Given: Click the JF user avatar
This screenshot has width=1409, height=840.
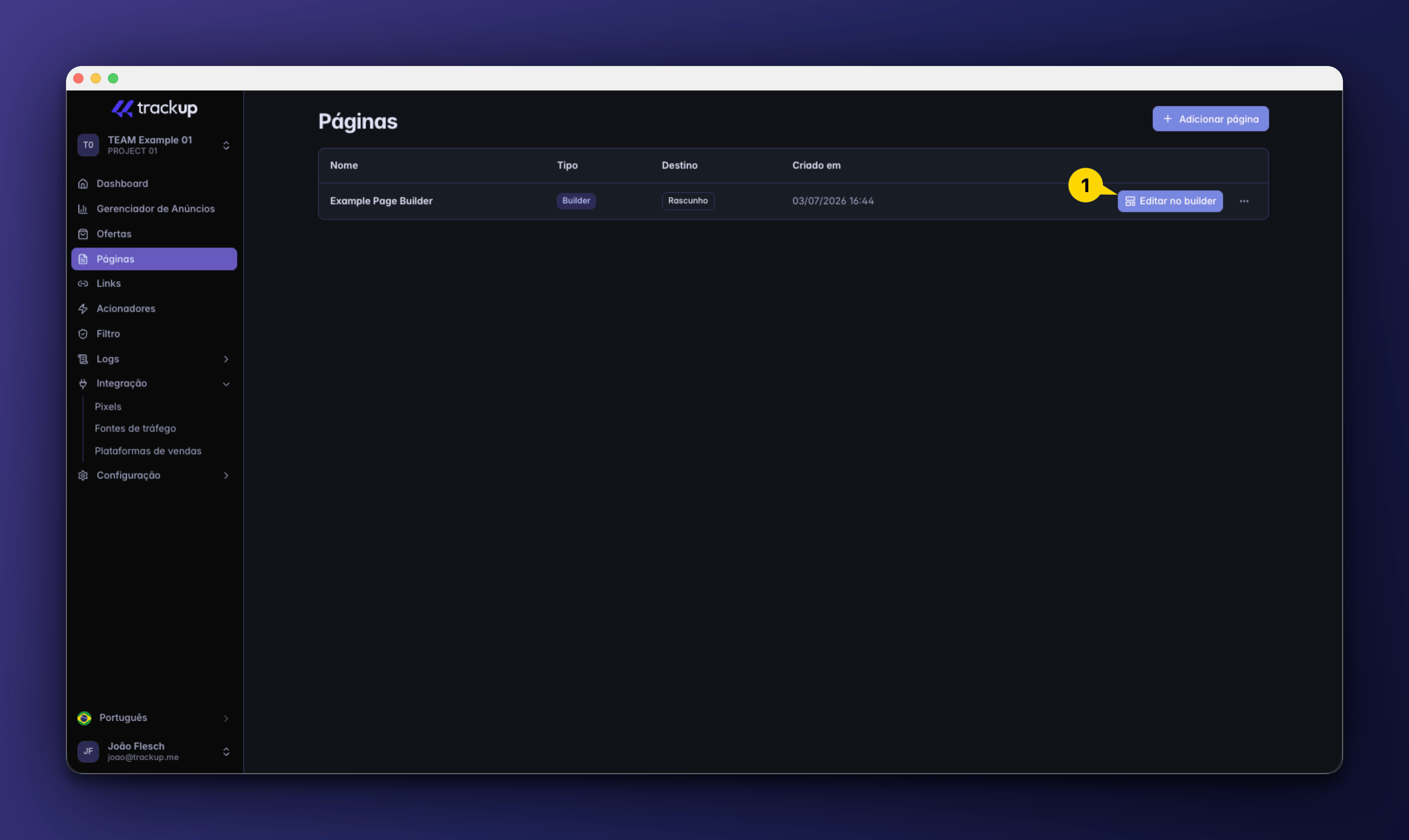Looking at the screenshot, I should coord(88,751).
